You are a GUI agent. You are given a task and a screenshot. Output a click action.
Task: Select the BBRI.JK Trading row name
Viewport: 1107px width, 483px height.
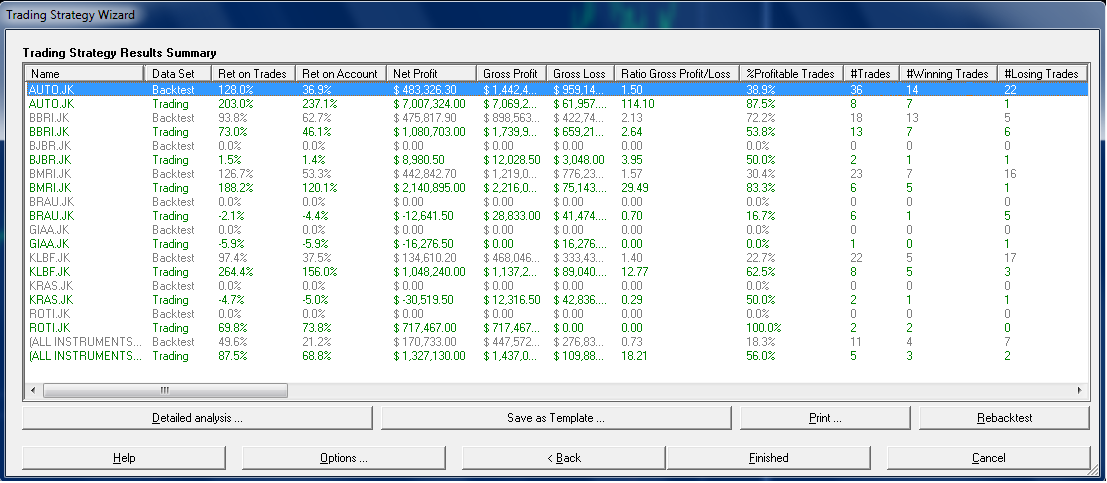pyautogui.click(x=49, y=132)
